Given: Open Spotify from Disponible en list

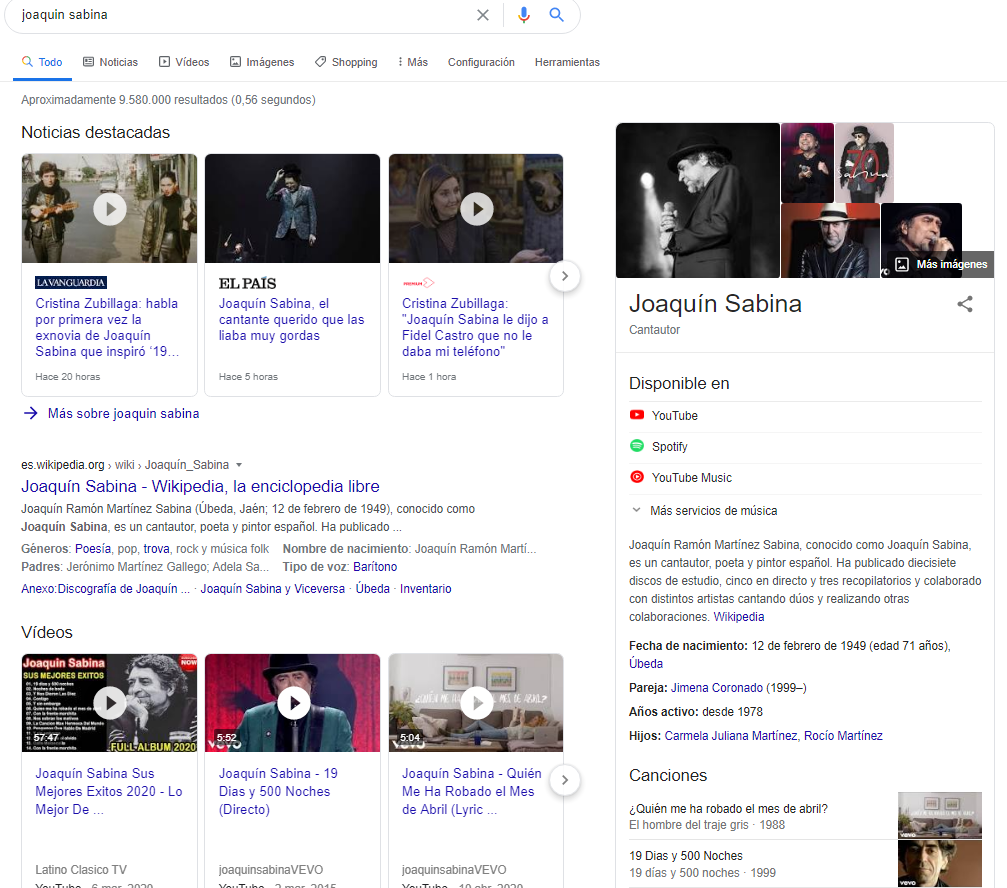Looking at the screenshot, I should click(669, 446).
